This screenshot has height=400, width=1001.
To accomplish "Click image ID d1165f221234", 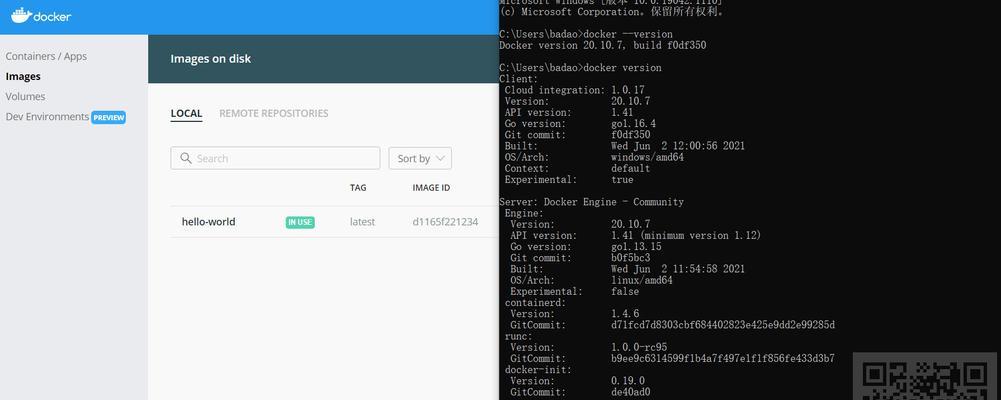I will [x=445, y=222].
